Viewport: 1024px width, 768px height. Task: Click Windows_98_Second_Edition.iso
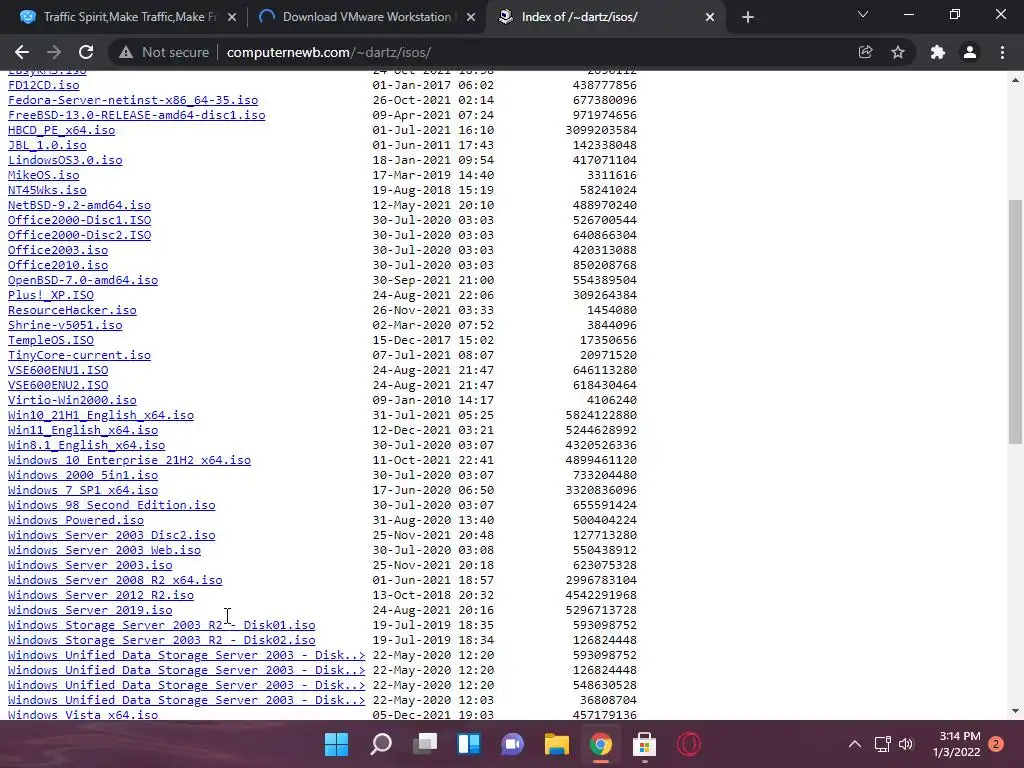[x=112, y=505]
